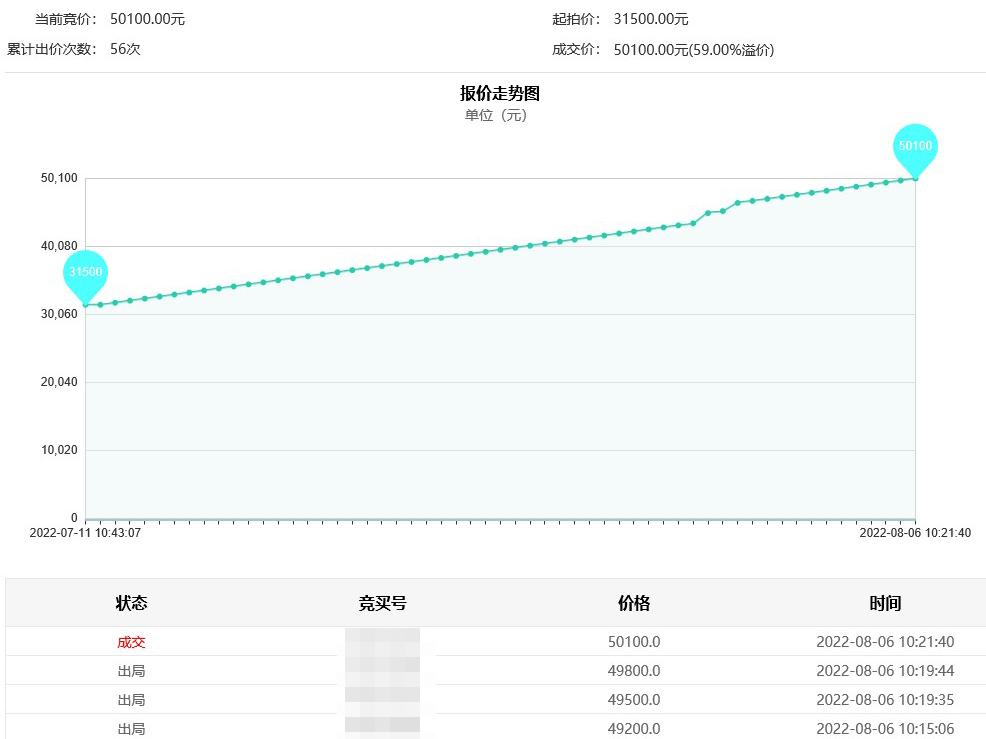Viewport: 986px width, 739px height.
Task: Click the 50100 pin marker on the chart
Action: coord(915,146)
